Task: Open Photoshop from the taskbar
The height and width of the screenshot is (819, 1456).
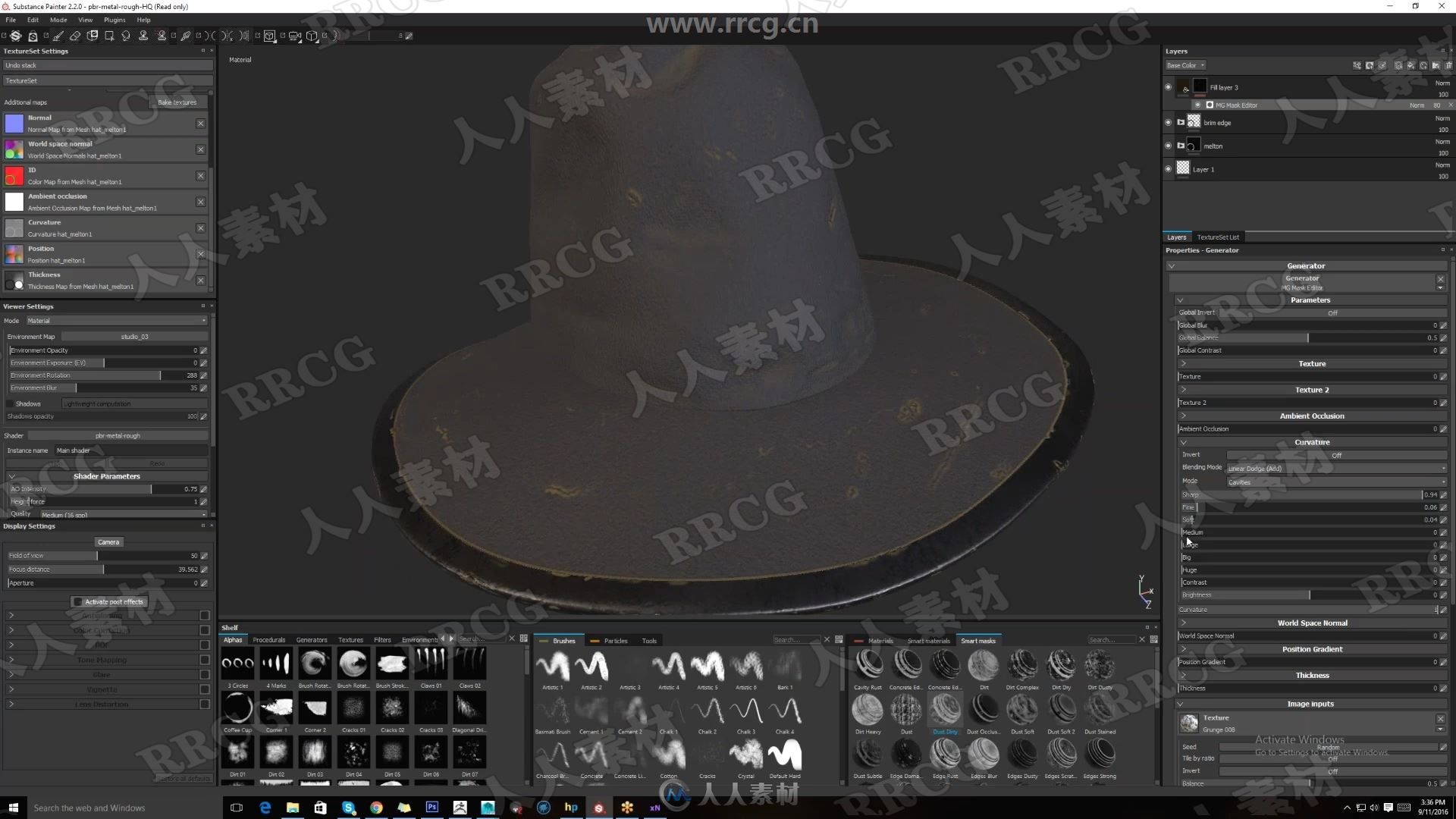Action: click(x=432, y=808)
